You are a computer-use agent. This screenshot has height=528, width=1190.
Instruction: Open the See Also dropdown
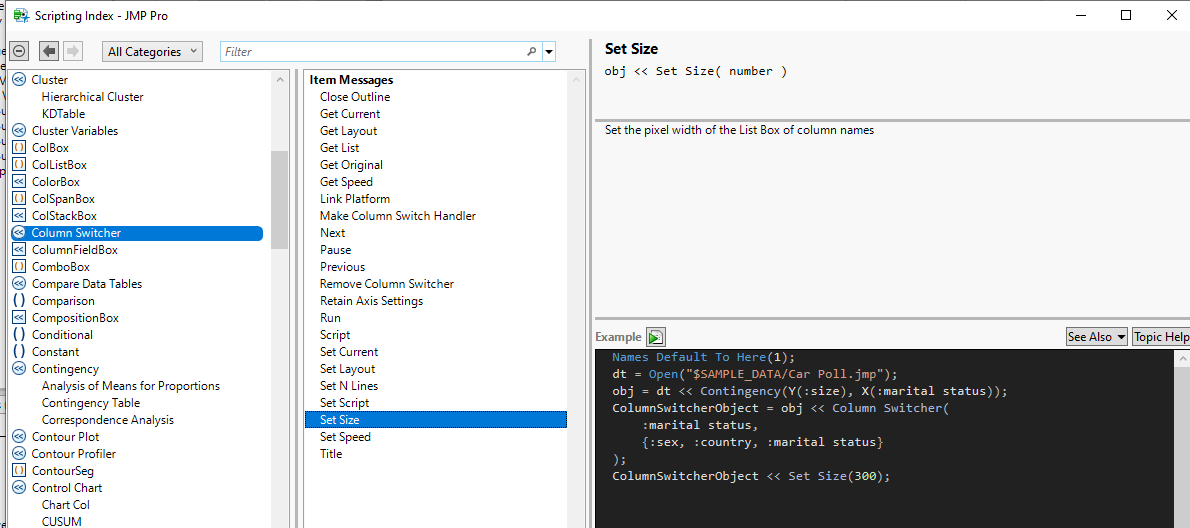pos(1096,337)
